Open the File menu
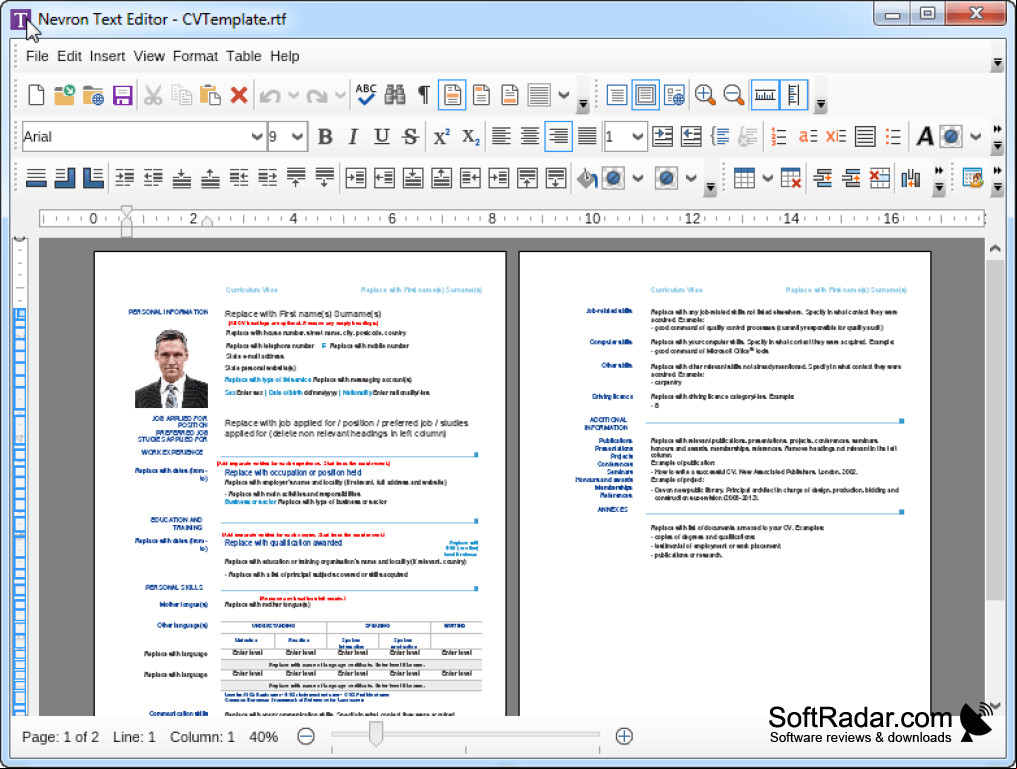 [x=37, y=56]
